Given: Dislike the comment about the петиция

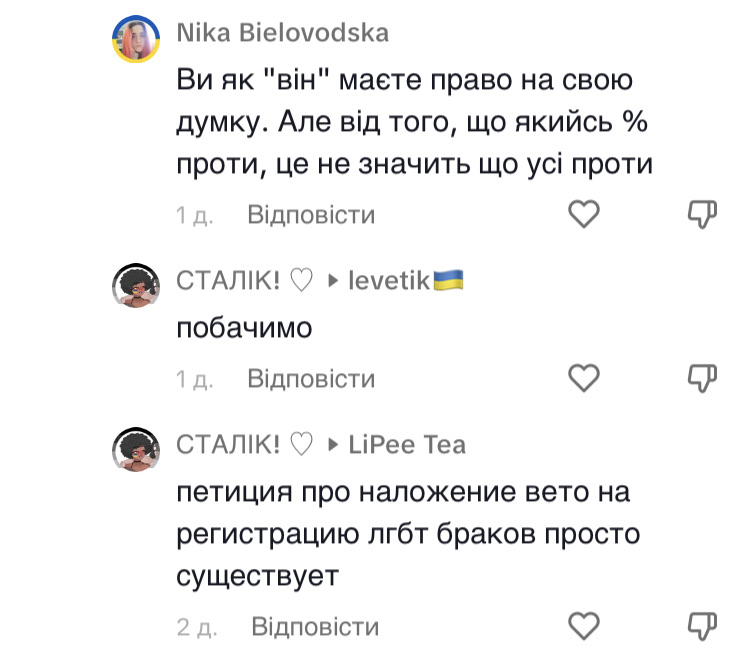Looking at the screenshot, I should [703, 626].
